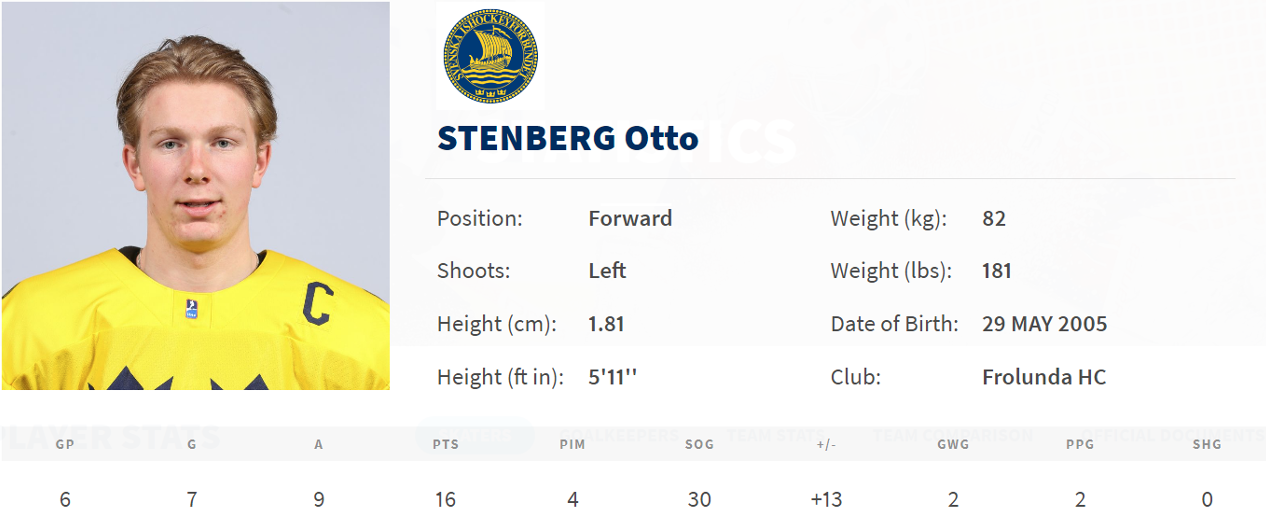Click the 29 MAY 2005 birth date

click(1044, 324)
